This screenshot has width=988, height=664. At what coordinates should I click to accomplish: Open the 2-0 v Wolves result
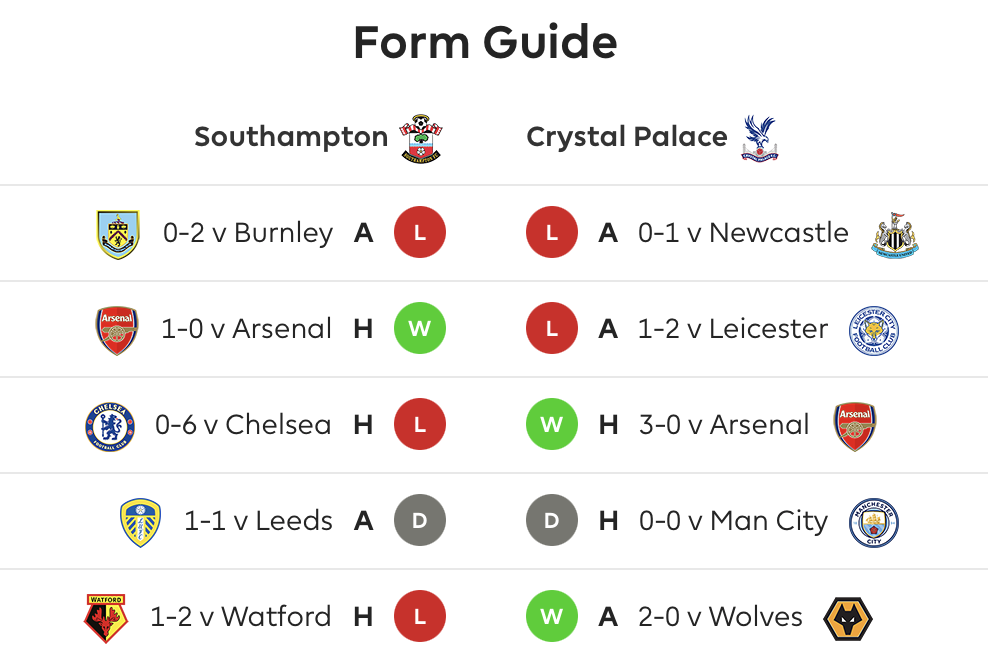[720, 617]
